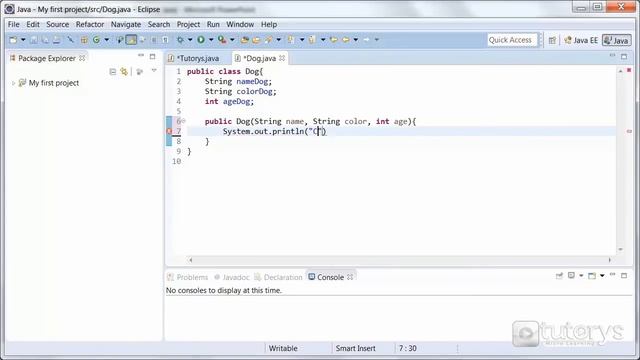Screen dimensions: 640x360
Task: Select the Dog.java editor tab
Action: [260, 58]
